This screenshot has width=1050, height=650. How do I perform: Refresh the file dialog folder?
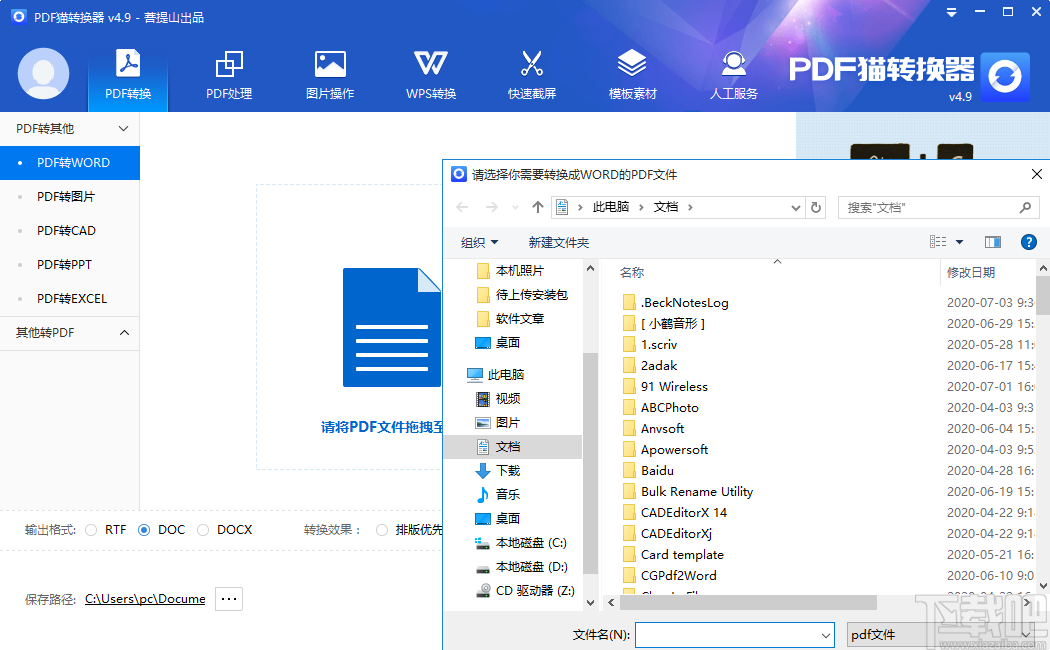[x=816, y=208]
